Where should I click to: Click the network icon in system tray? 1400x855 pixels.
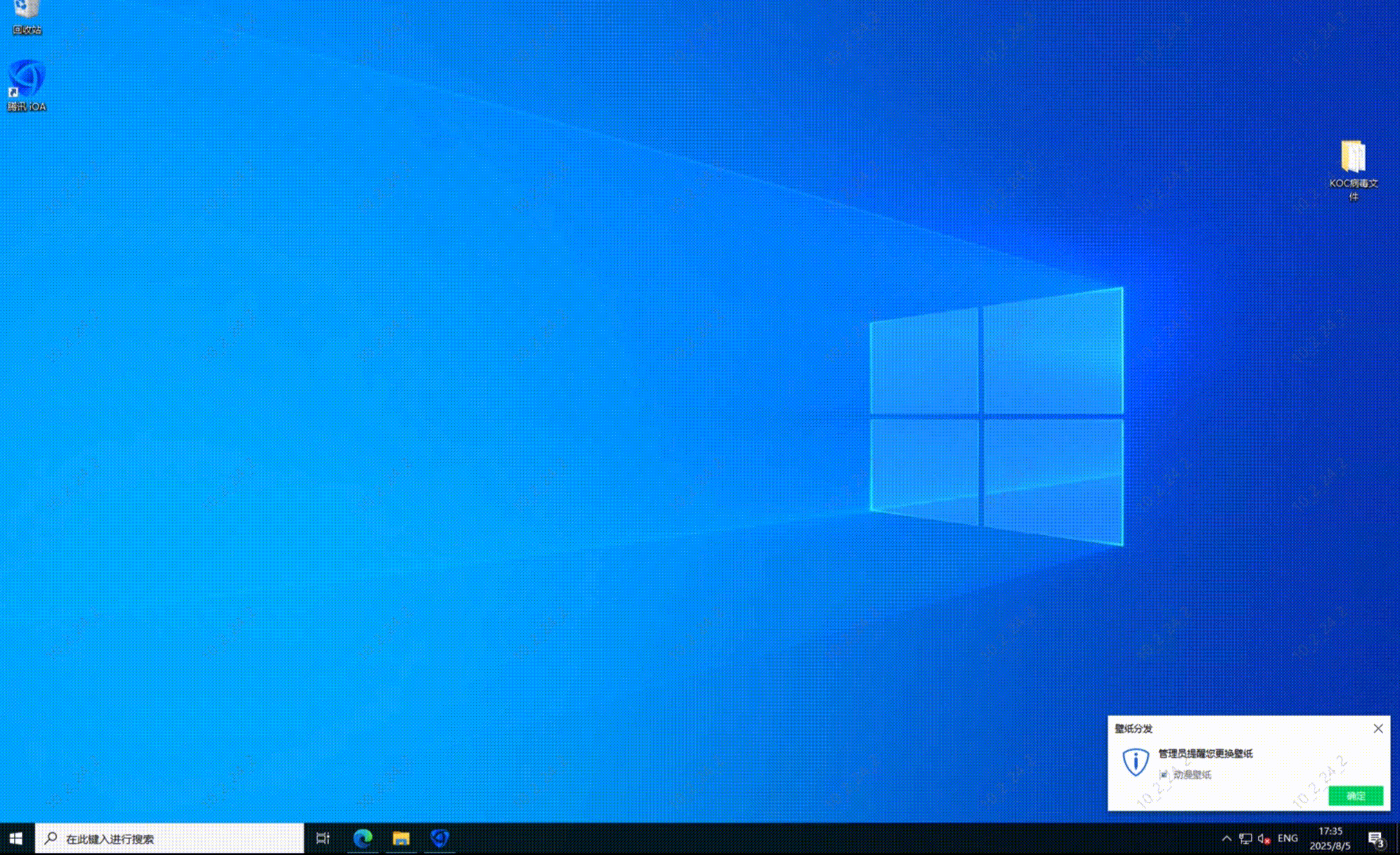[1245, 839]
